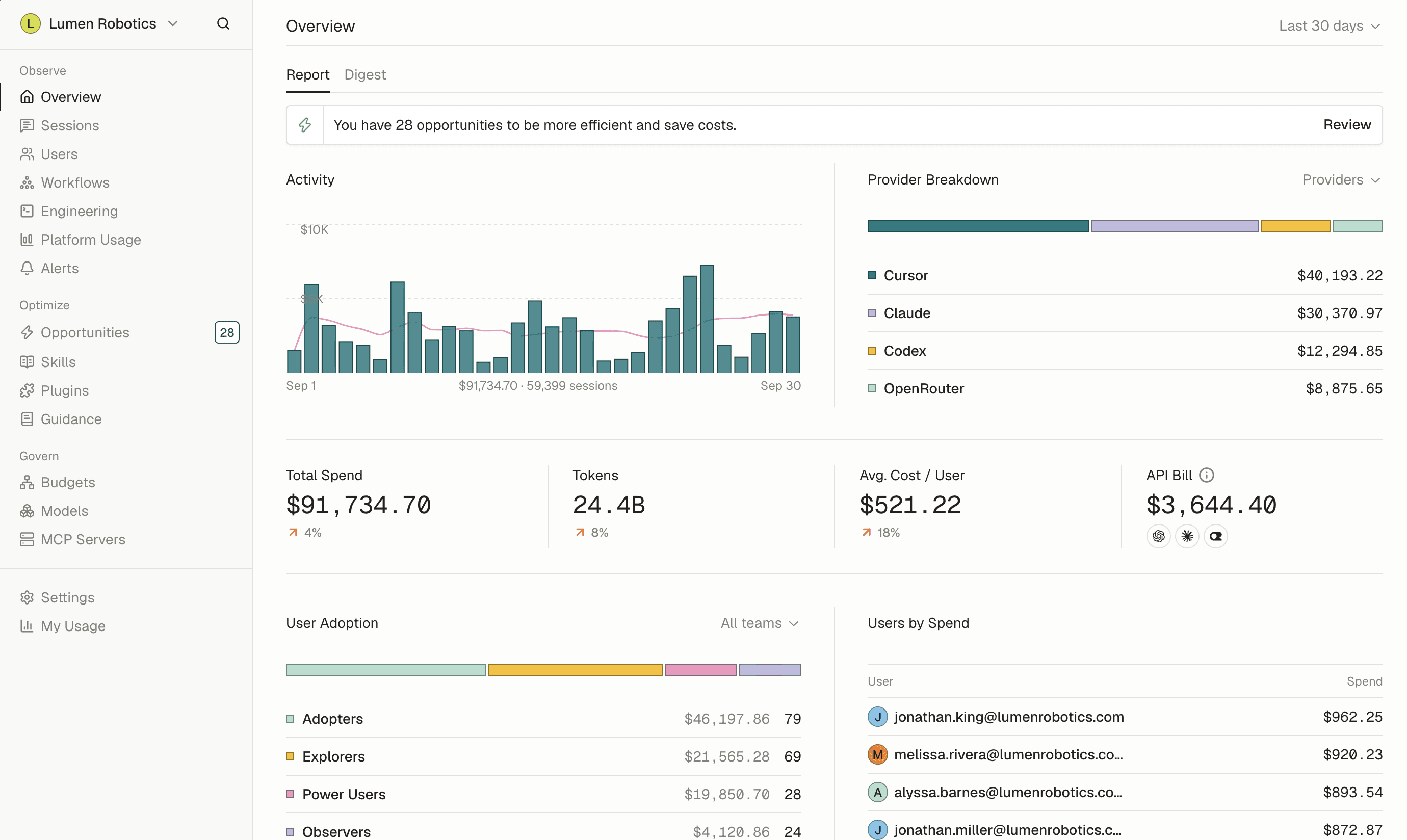The width and height of the screenshot is (1407, 840).
Task: Open Workflows in the sidebar
Action: click(x=75, y=183)
